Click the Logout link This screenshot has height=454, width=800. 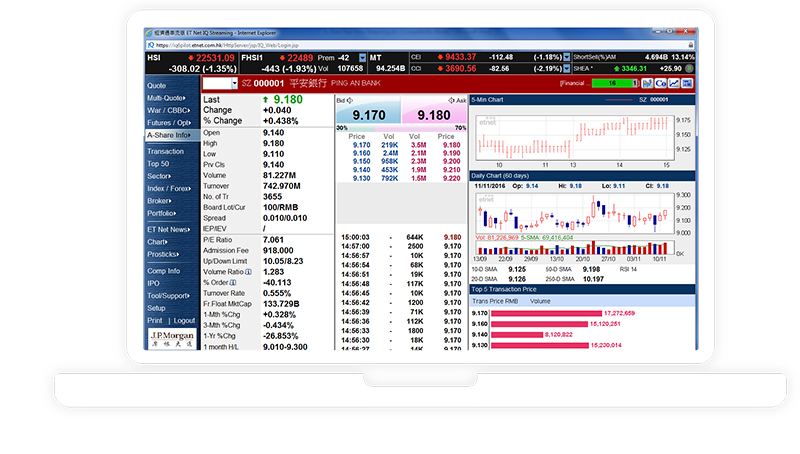pyautogui.click(x=184, y=320)
